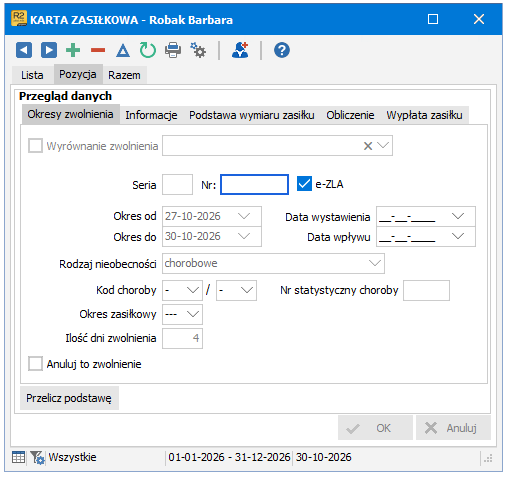Maximize the Karta Zasiłkowa window
The image size is (507, 477).
pyautogui.click(x=433, y=19)
